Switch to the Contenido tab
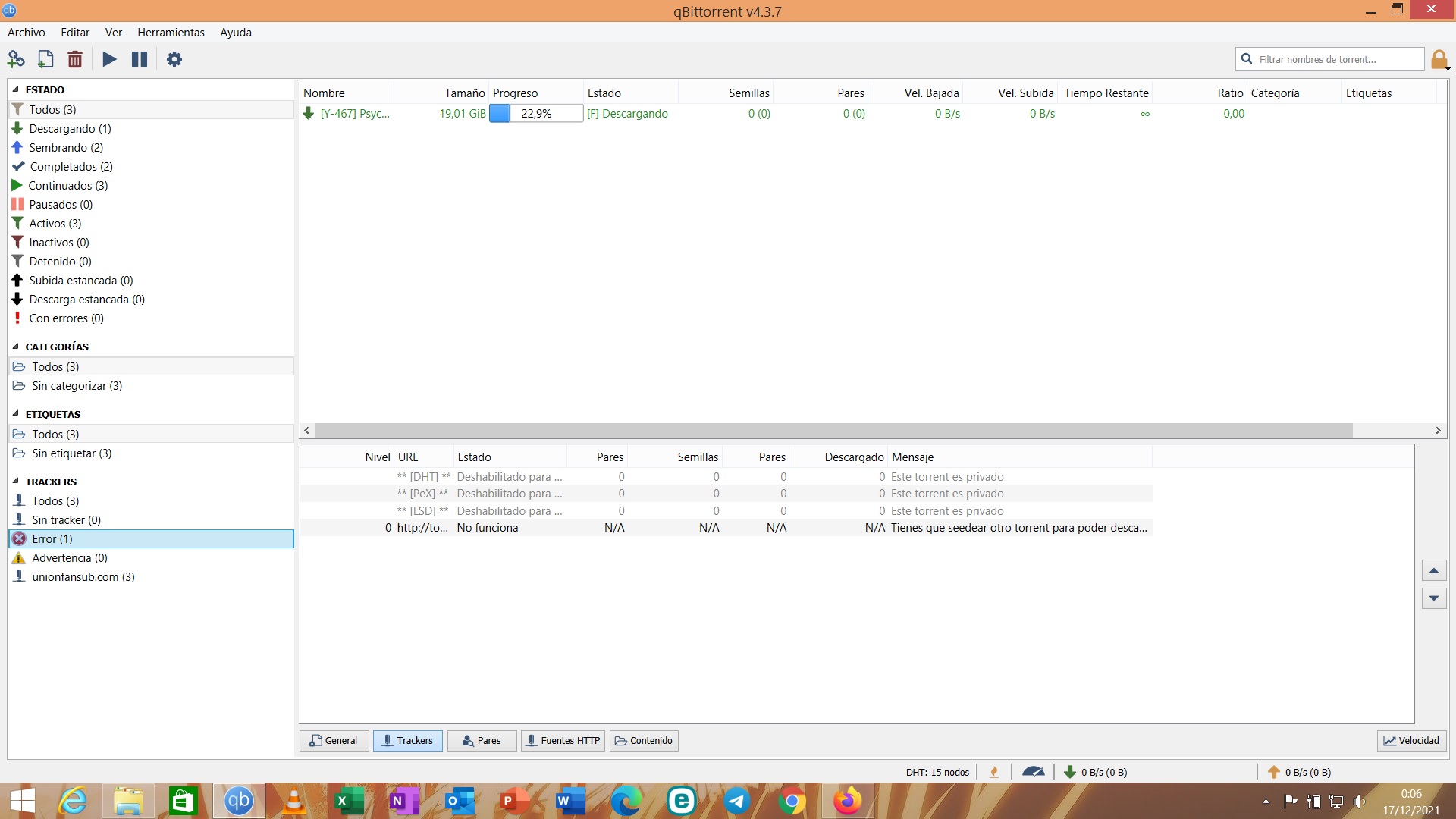The height and width of the screenshot is (819, 1456). 644,741
